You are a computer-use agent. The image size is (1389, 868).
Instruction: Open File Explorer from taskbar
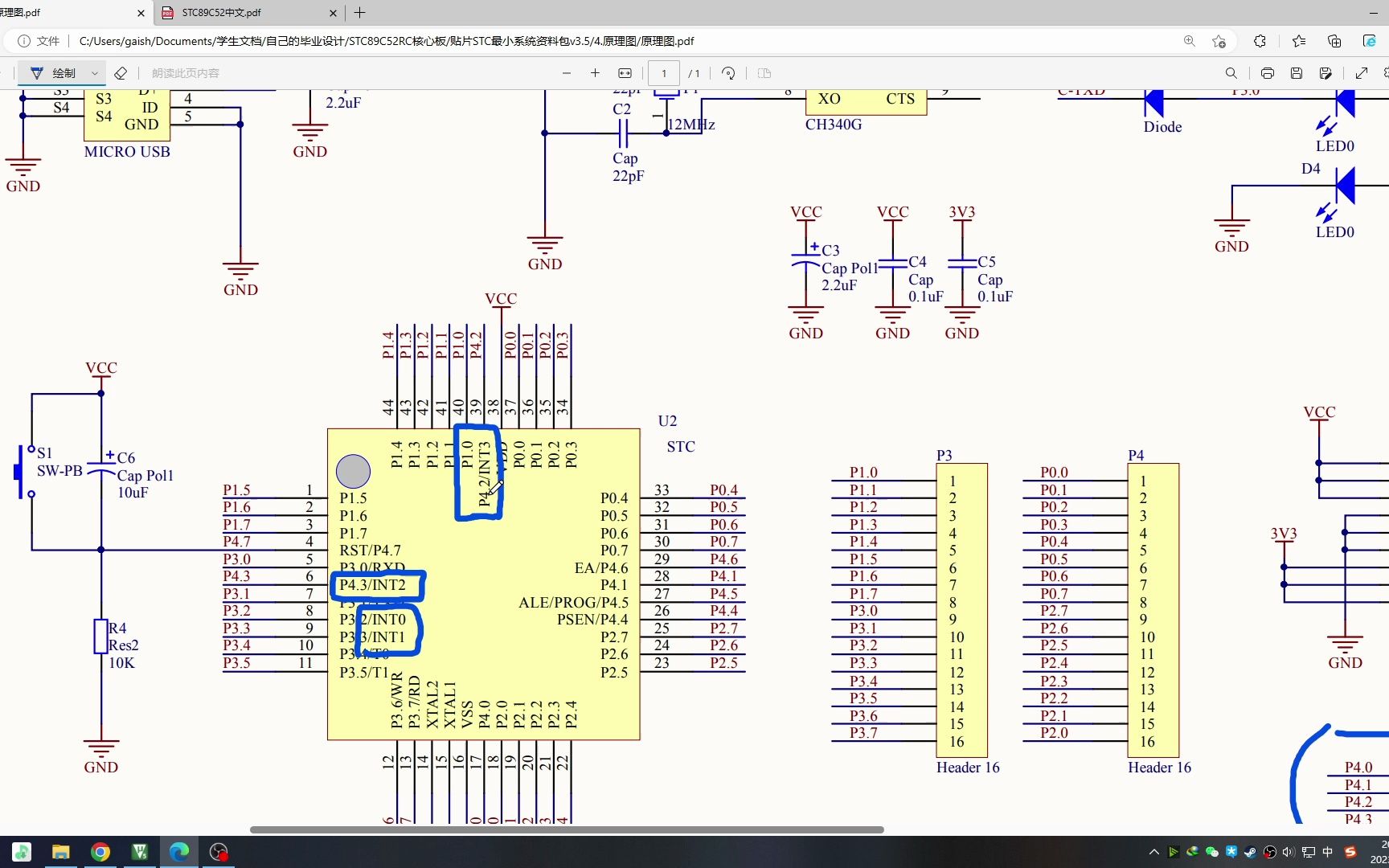(x=60, y=852)
